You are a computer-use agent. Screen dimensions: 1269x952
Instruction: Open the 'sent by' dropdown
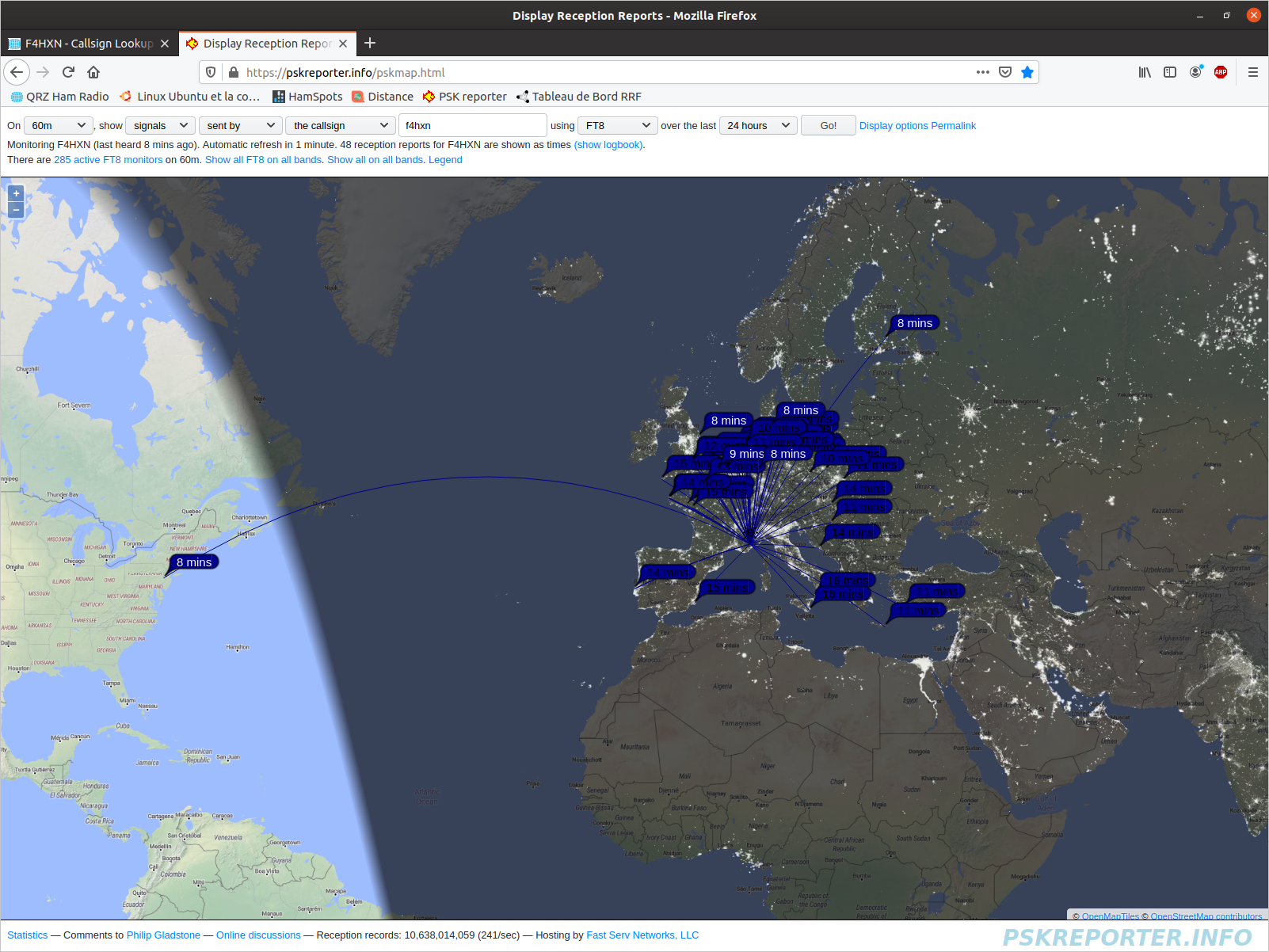coord(241,125)
